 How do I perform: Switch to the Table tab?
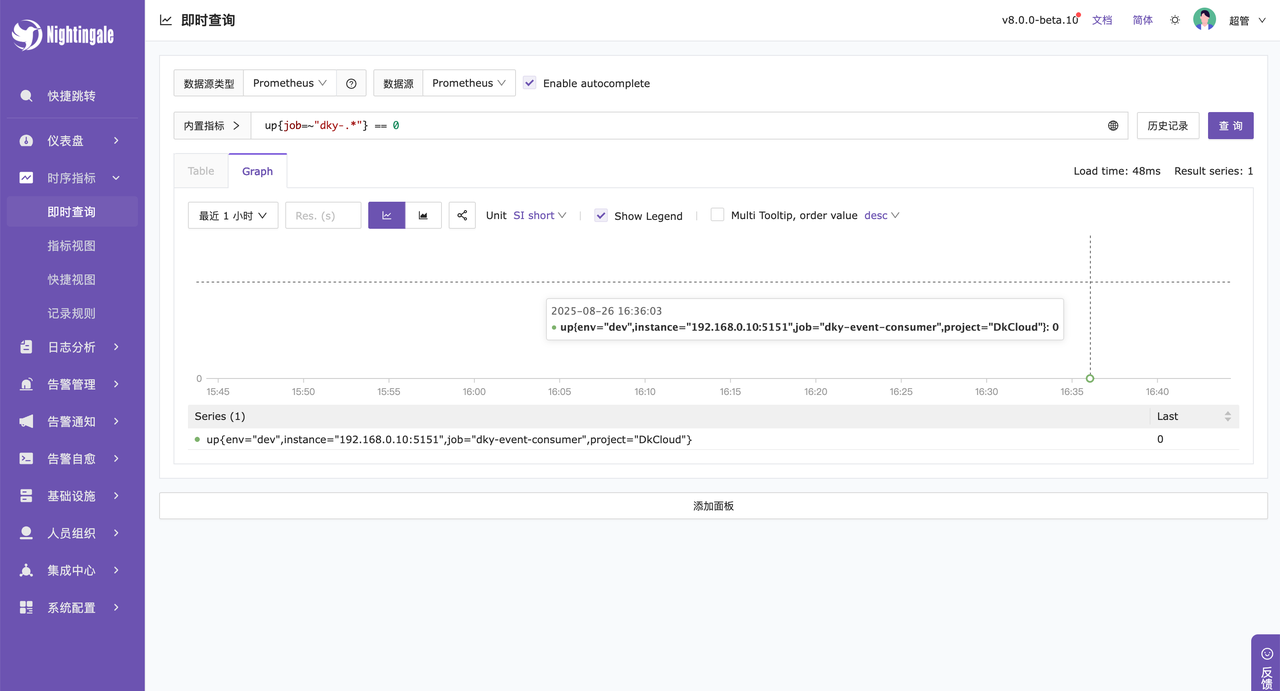[201, 171]
